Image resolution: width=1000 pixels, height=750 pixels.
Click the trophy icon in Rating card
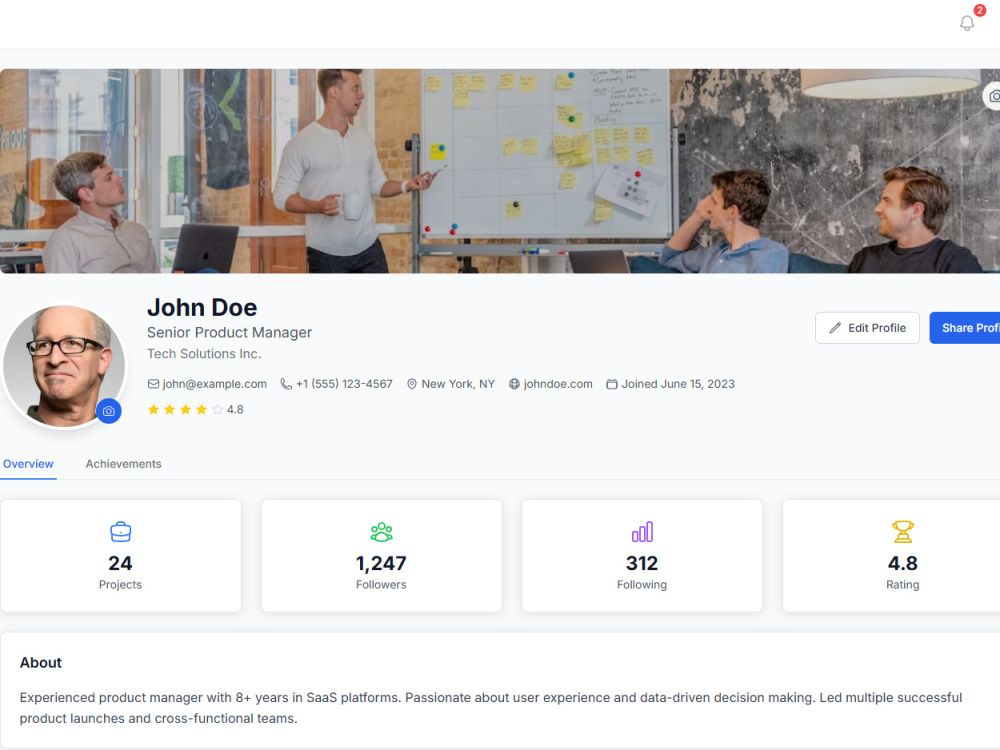pyautogui.click(x=903, y=532)
